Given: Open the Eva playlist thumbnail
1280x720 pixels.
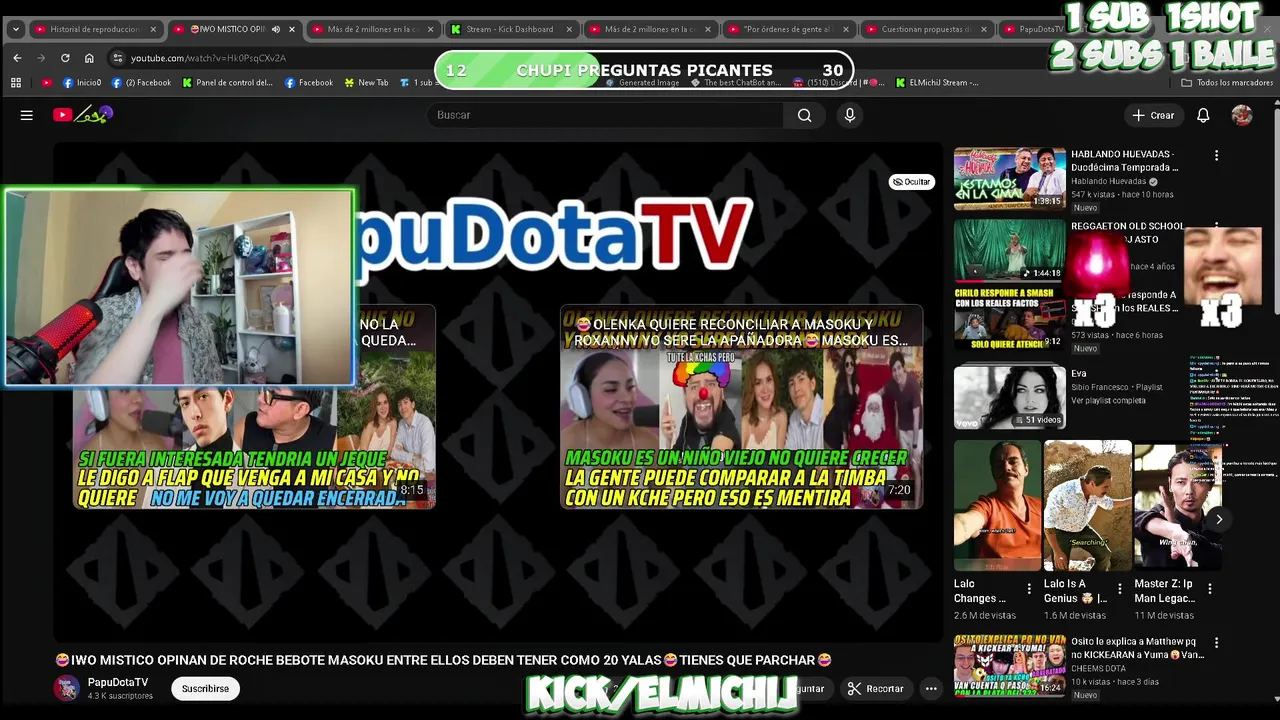Looking at the screenshot, I should (1009, 397).
